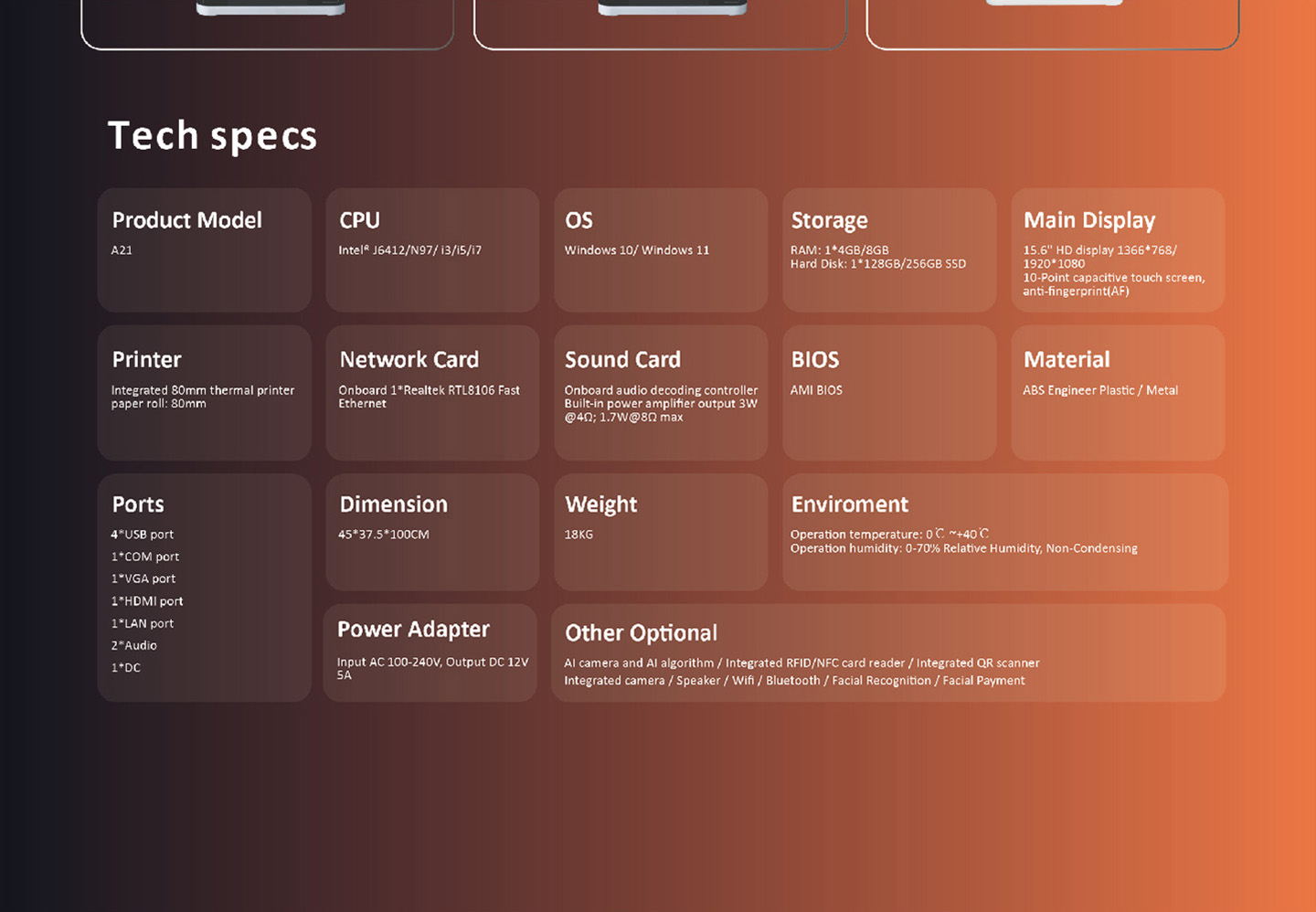Viewport: 1316px width, 912px height.
Task: Select the Material specification card
Action: (x=1118, y=393)
